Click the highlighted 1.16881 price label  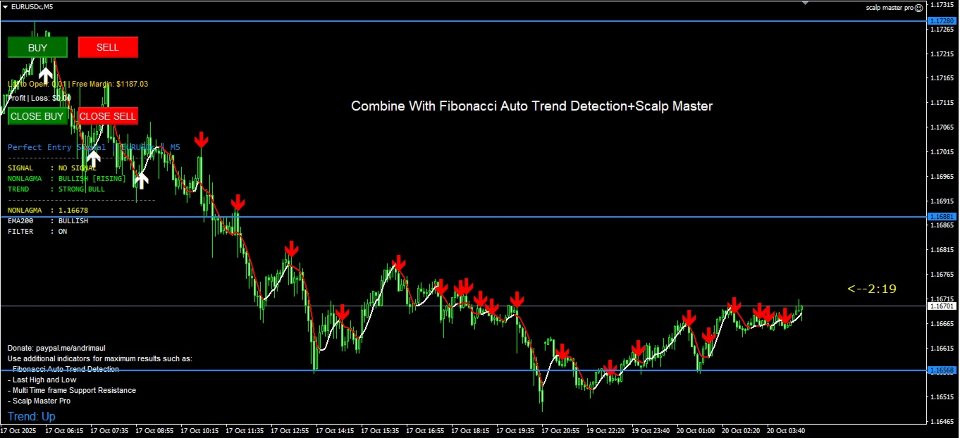coord(942,217)
